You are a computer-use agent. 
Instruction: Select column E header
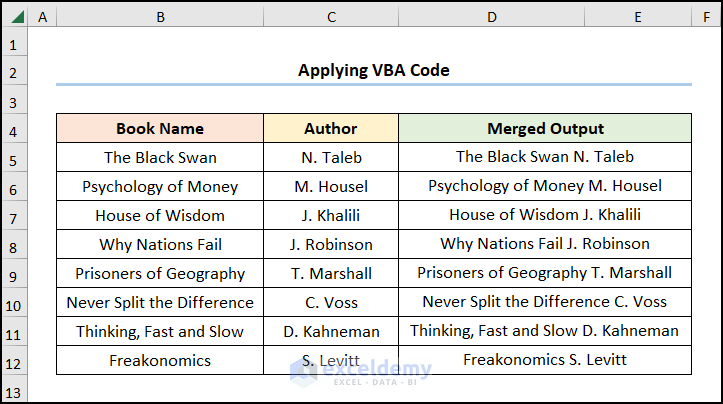[x=637, y=17]
